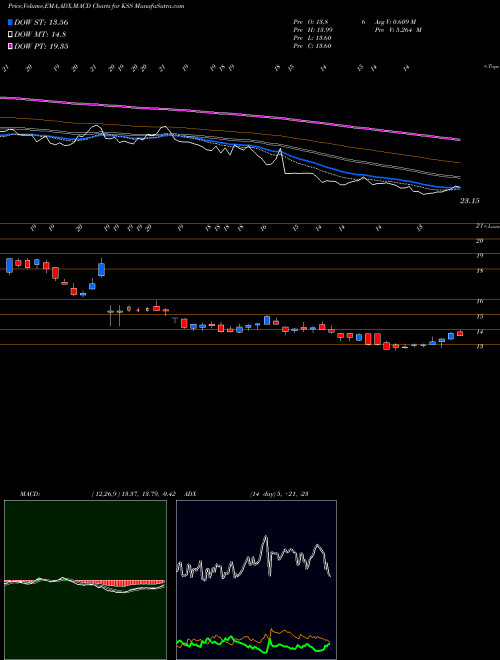500x660 pixels.
Task: Click the 18 price axis label
Action: point(479,271)
